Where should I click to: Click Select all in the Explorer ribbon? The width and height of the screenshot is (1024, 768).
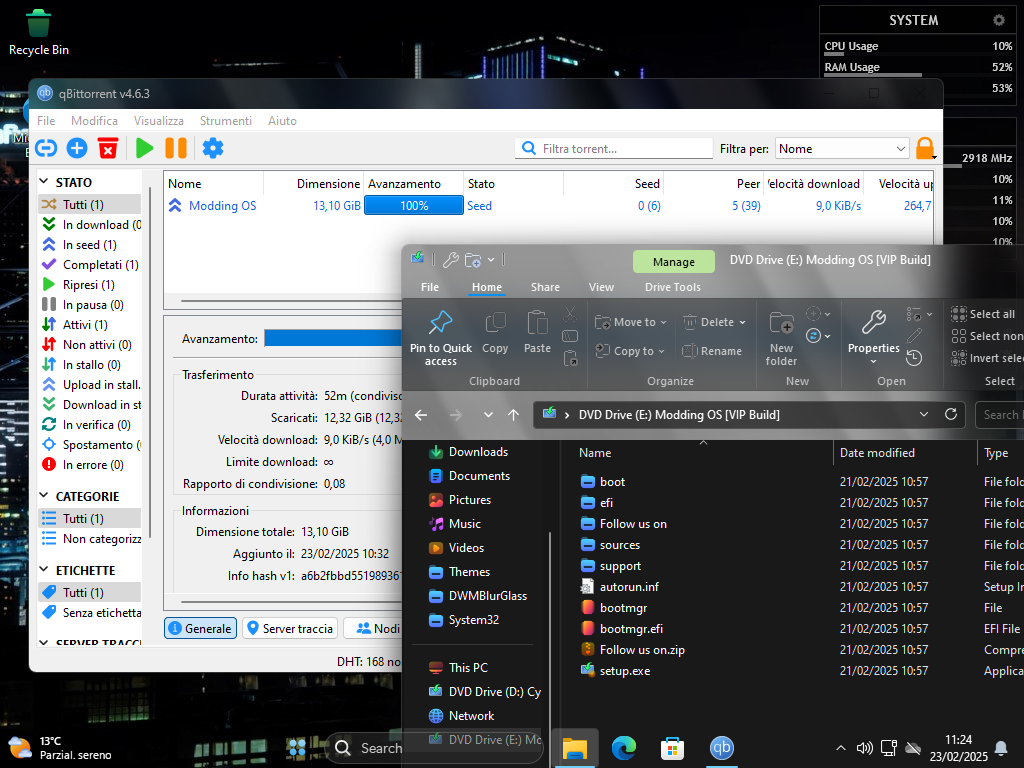983,314
